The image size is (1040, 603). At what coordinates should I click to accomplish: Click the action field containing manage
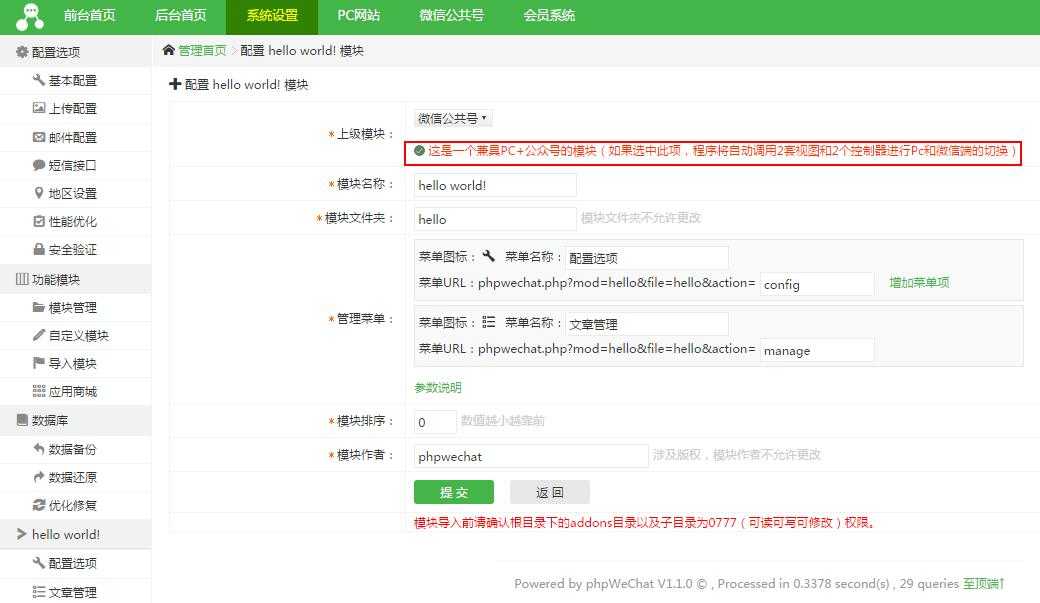coord(816,350)
